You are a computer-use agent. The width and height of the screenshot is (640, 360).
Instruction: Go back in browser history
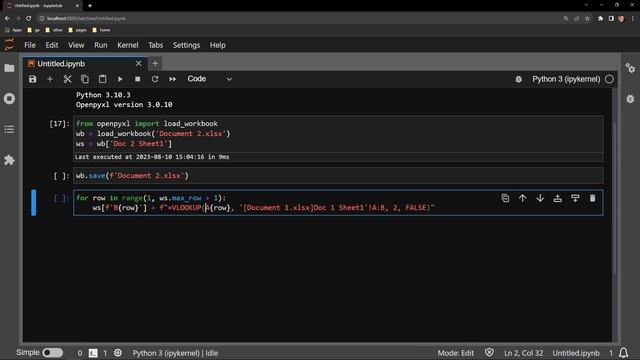(x=7, y=18)
